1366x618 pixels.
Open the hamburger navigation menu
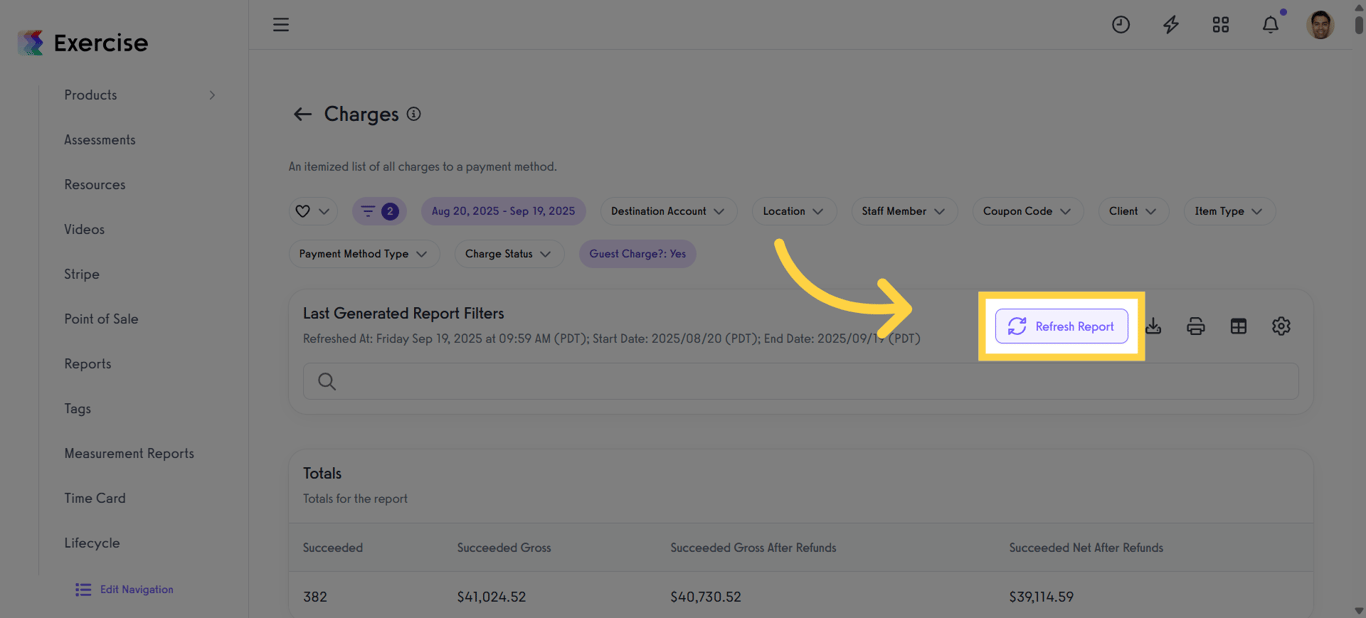tap(281, 24)
